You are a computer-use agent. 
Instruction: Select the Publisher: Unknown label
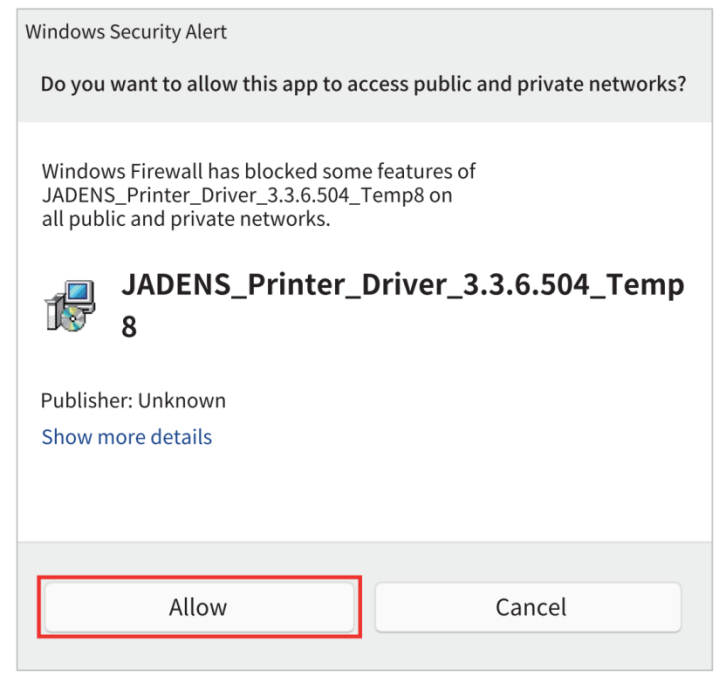[133, 400]
